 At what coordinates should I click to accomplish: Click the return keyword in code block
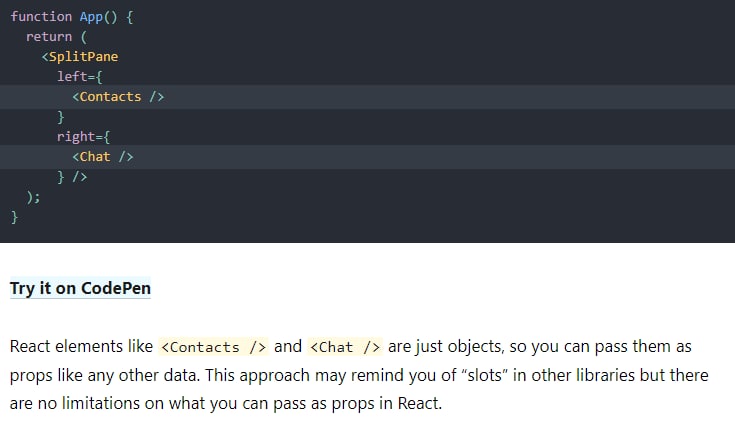coord(49,36)
